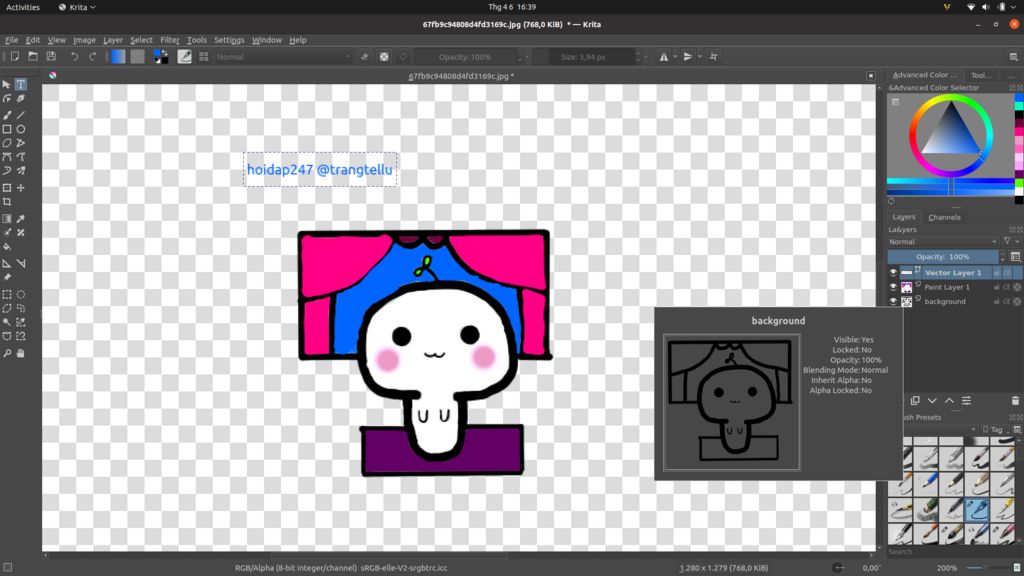
Task: Click the Save document icon
Action: [x=51, y=57]
